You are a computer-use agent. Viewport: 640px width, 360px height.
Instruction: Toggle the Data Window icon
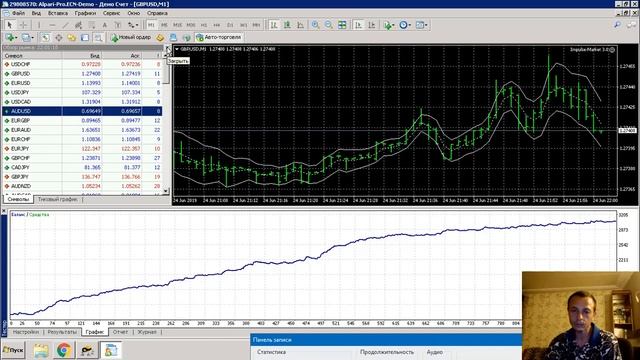(58, 38)
